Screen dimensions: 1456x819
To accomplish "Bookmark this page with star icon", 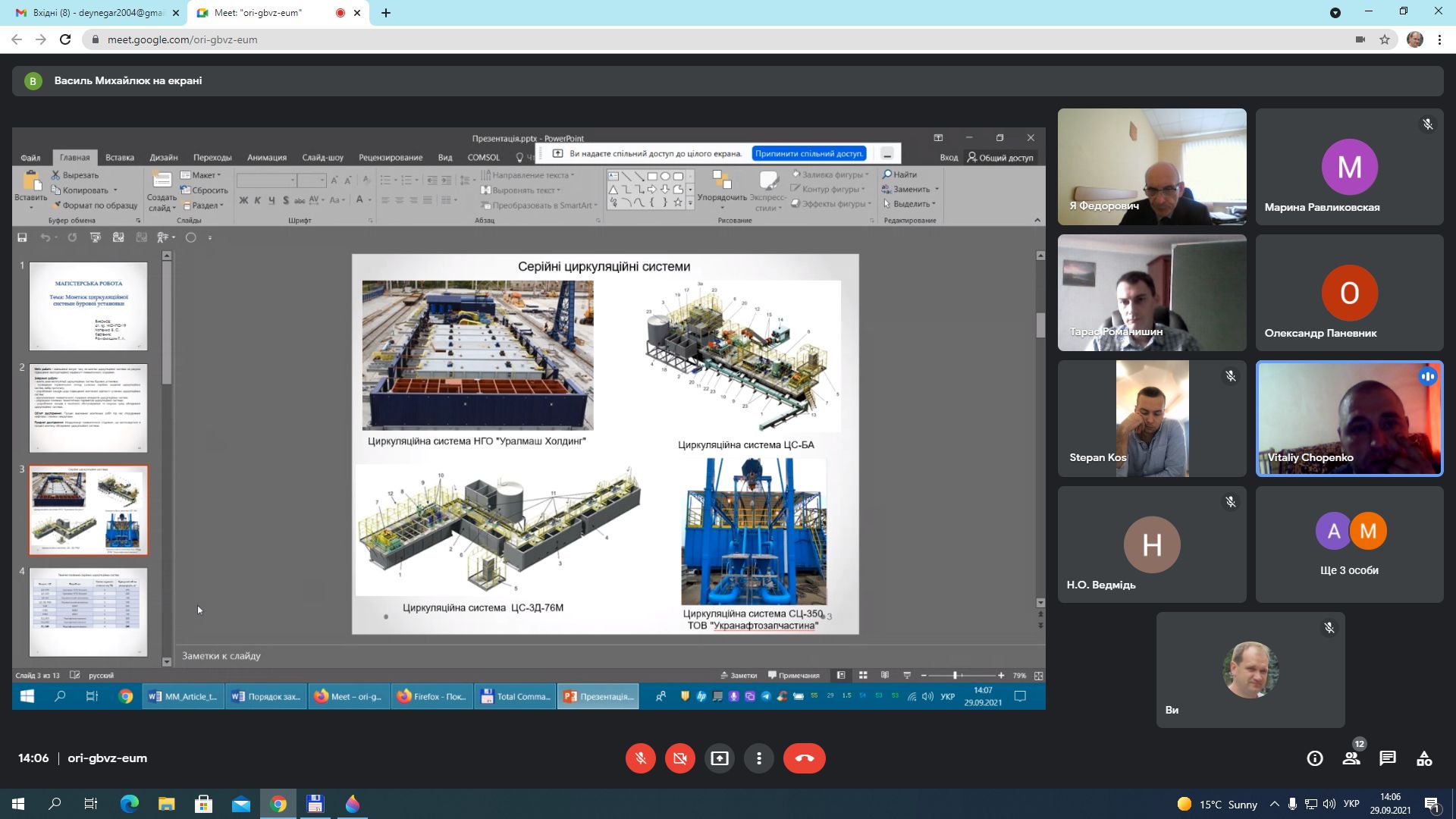I will pos(1385,39).
